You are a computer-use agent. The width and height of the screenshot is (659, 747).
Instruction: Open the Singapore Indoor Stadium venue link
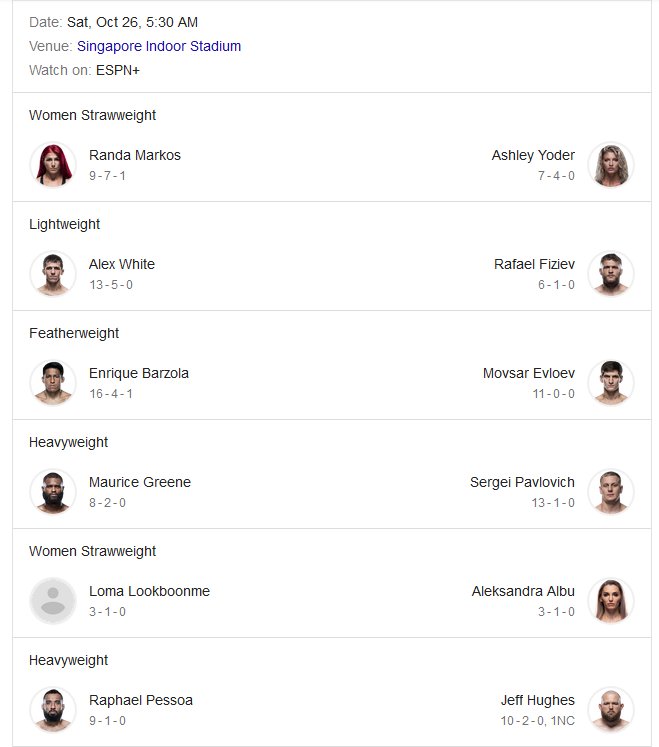pos(159,46)
